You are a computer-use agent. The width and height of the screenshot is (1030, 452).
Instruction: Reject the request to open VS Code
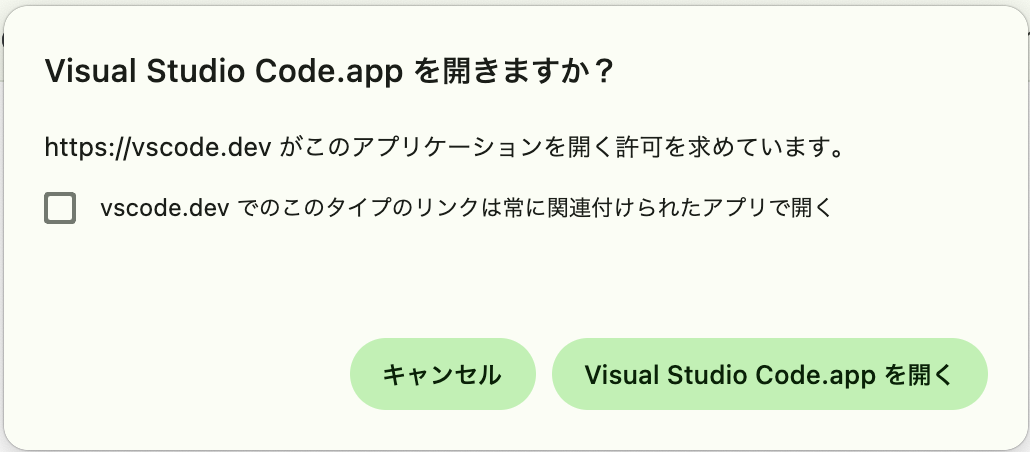443,374
